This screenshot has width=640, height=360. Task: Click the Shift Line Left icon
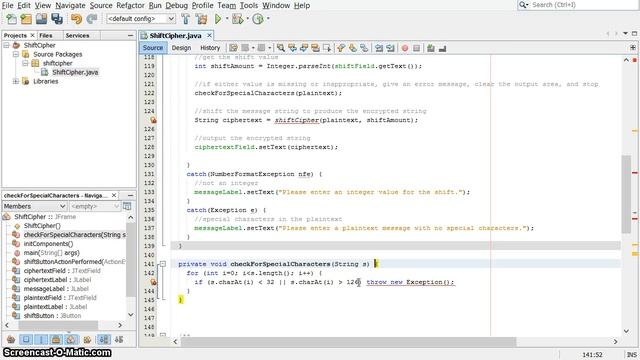[x=379, y=48]
